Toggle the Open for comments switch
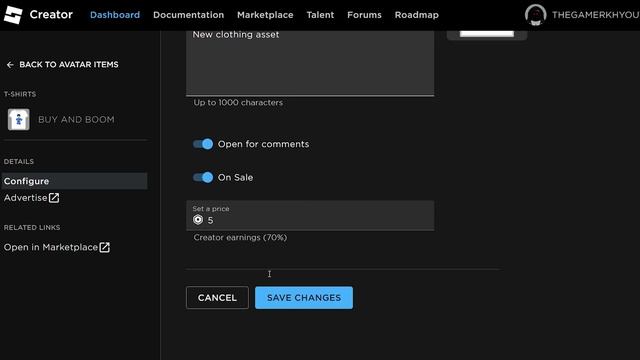The height and width of the screenshot is (360, 640). 203,144
